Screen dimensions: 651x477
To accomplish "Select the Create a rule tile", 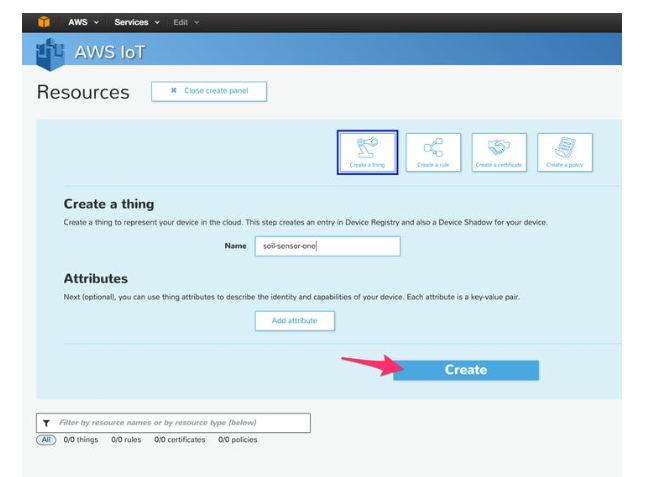I will click(x=433, y=152).
